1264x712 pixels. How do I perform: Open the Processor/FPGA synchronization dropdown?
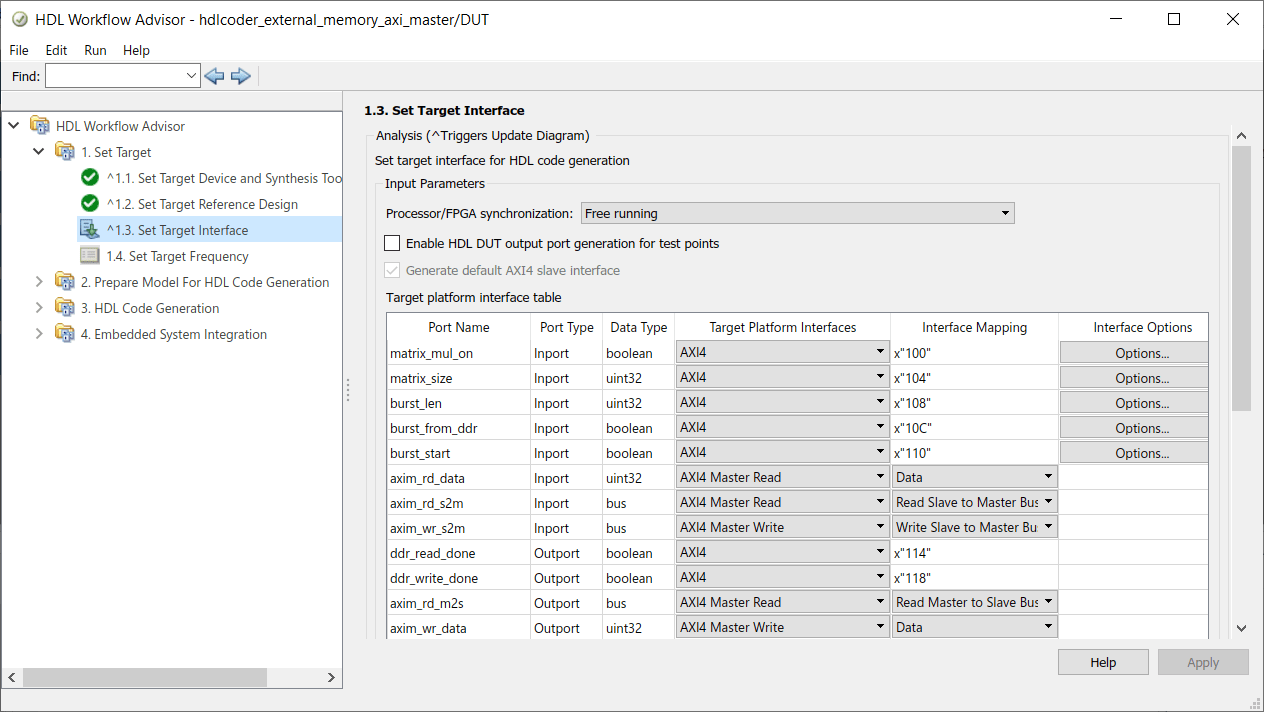pyautogui.click(x=1003, y=213)
